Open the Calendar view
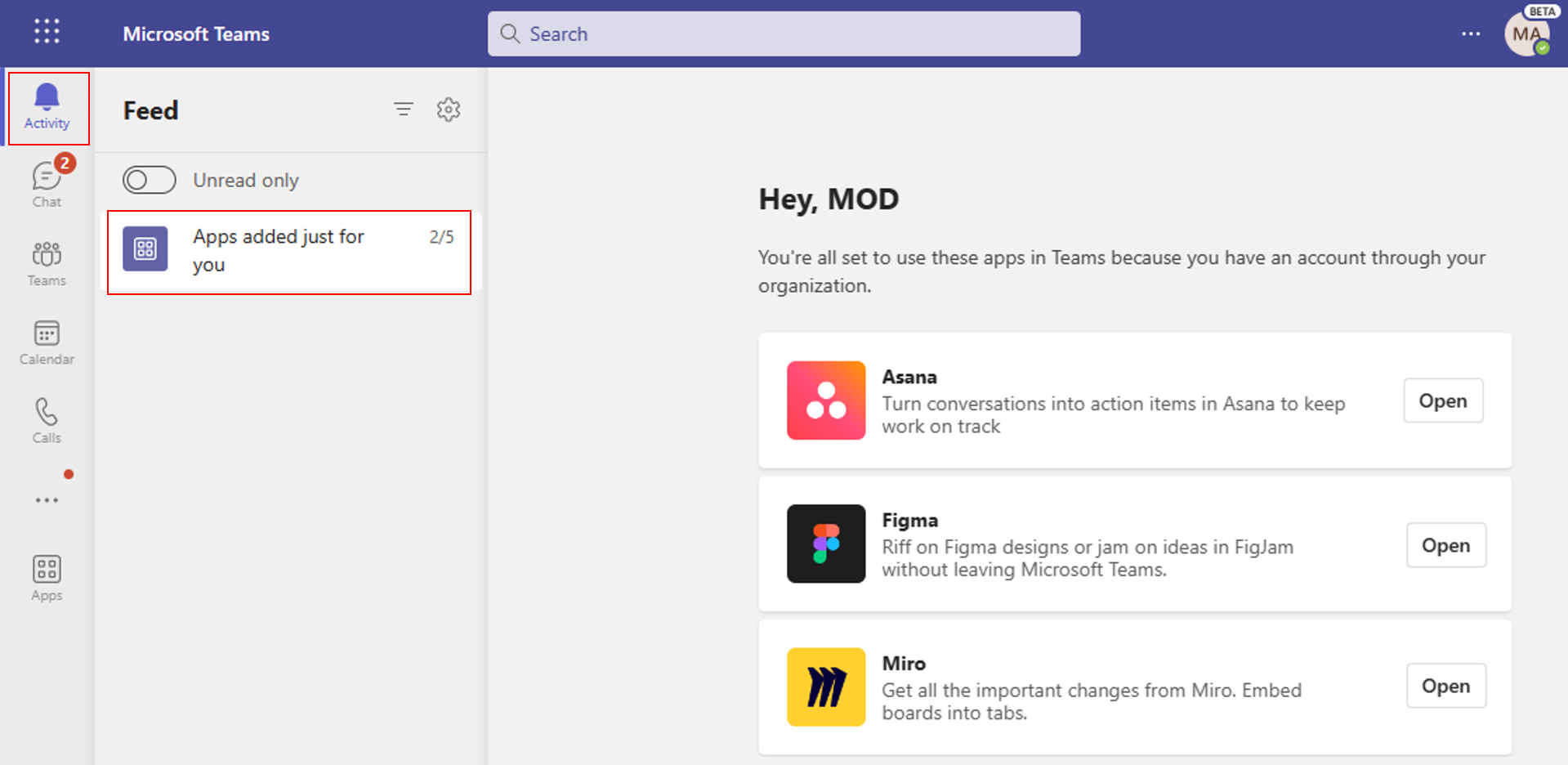The image size is (1568, 765). [x=47, y=342]
